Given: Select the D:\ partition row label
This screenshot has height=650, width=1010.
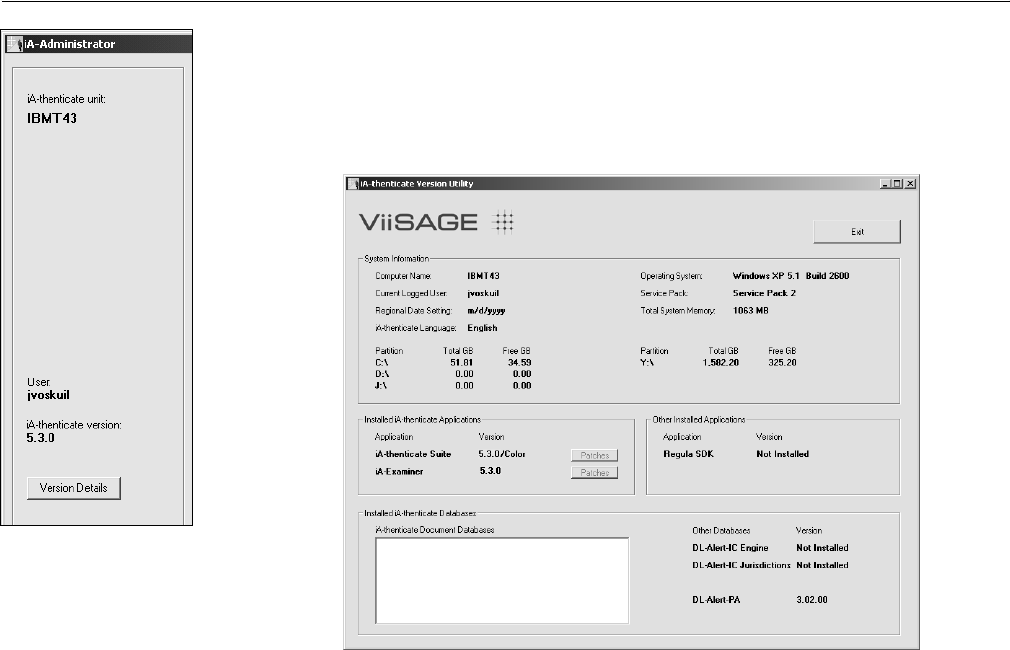Looking at the screenshot, I should click(382, 374).
